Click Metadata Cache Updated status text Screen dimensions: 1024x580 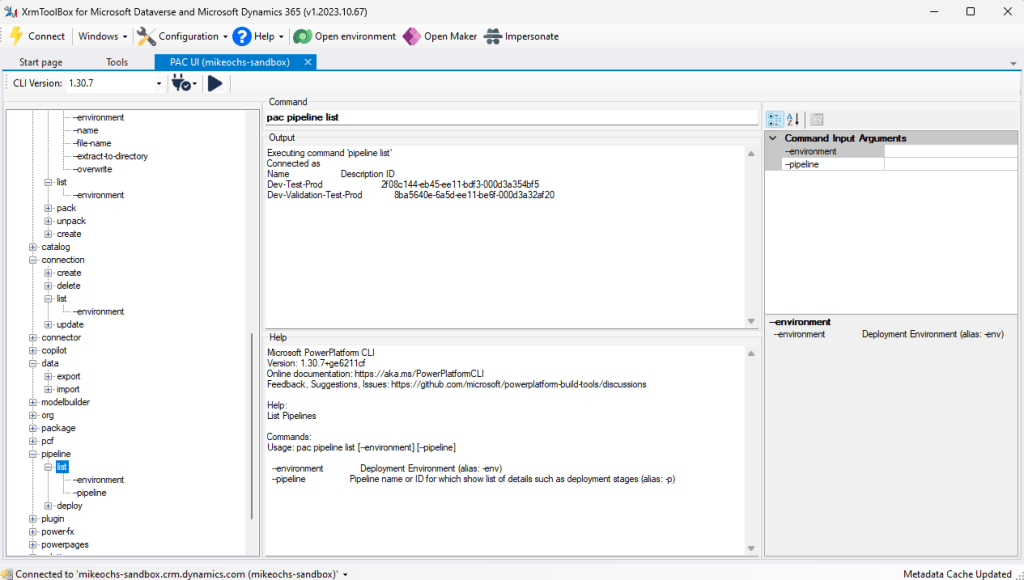[957, 574]
